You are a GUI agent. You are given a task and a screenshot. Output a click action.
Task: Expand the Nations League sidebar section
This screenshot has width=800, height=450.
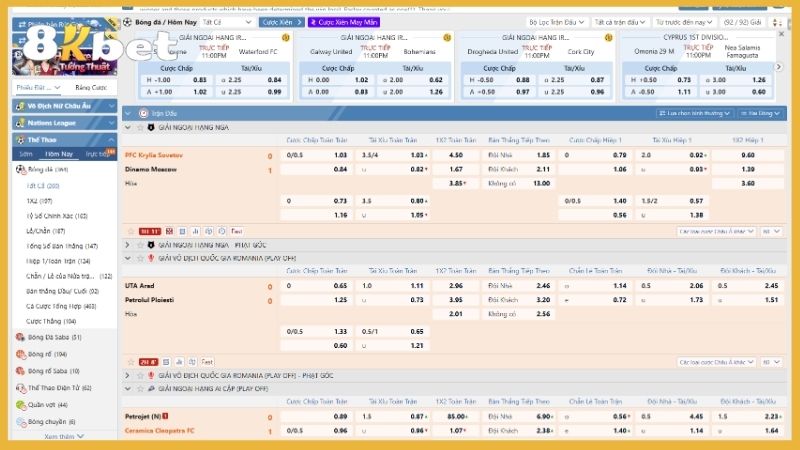[x=65, y=123]
